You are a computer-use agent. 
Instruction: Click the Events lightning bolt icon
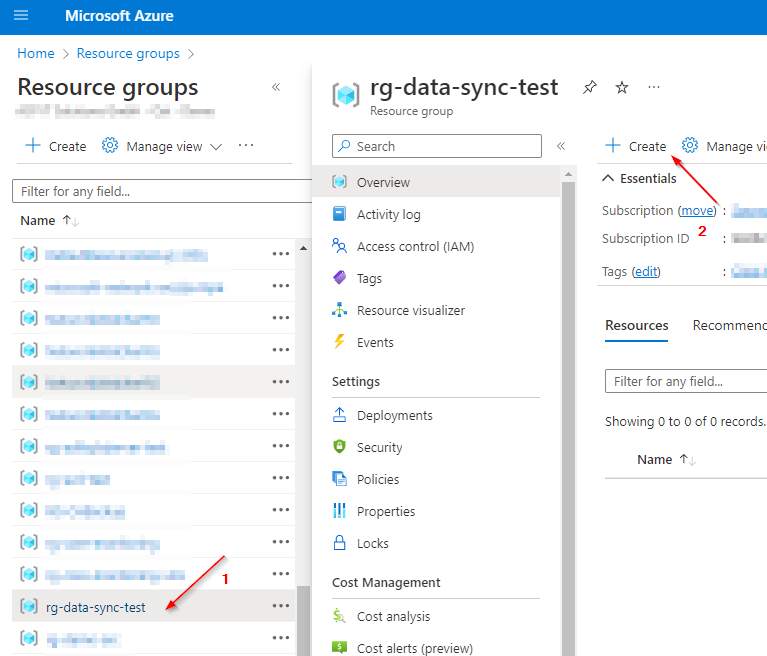(x=339, y=341)
